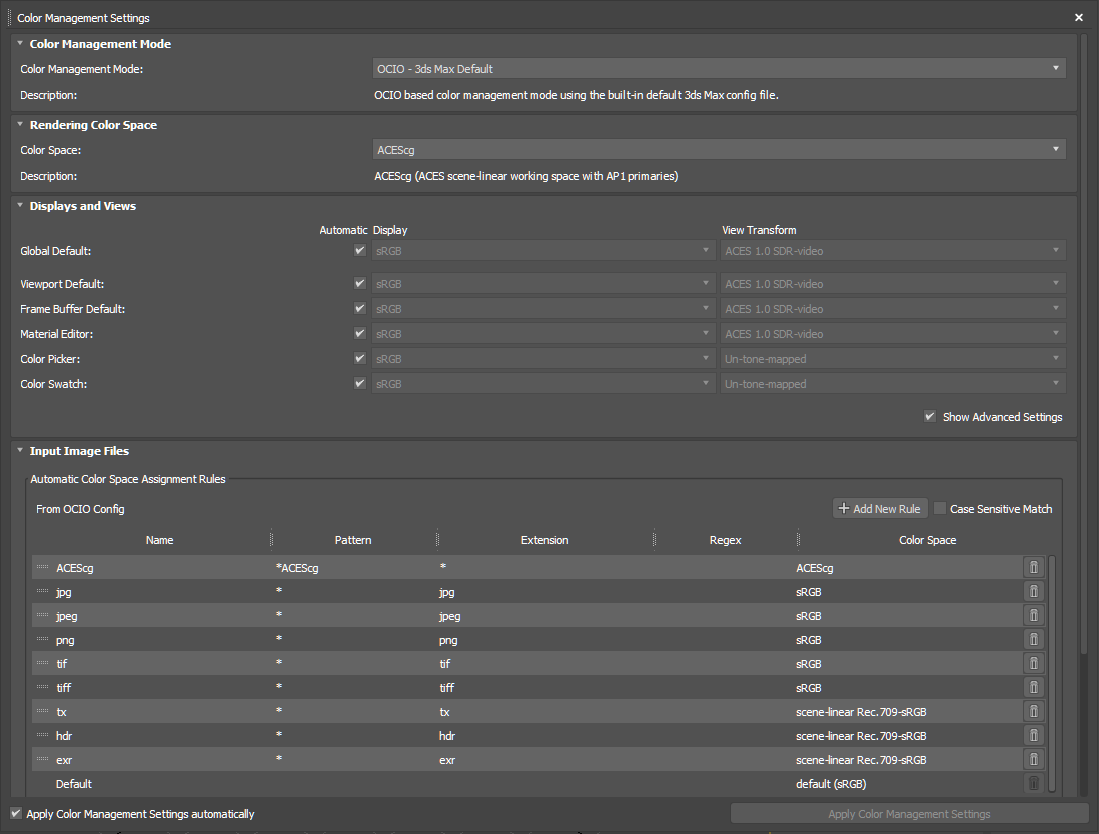The width and height of the screenshot is (1099, 834).
Task: Click the Pattern column header
Action: coord(353,540)
